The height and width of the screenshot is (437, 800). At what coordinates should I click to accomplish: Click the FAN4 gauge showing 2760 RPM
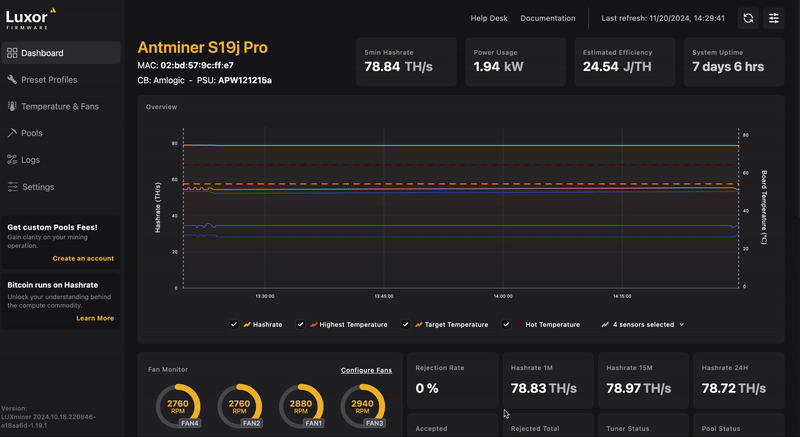coord(178,406)
